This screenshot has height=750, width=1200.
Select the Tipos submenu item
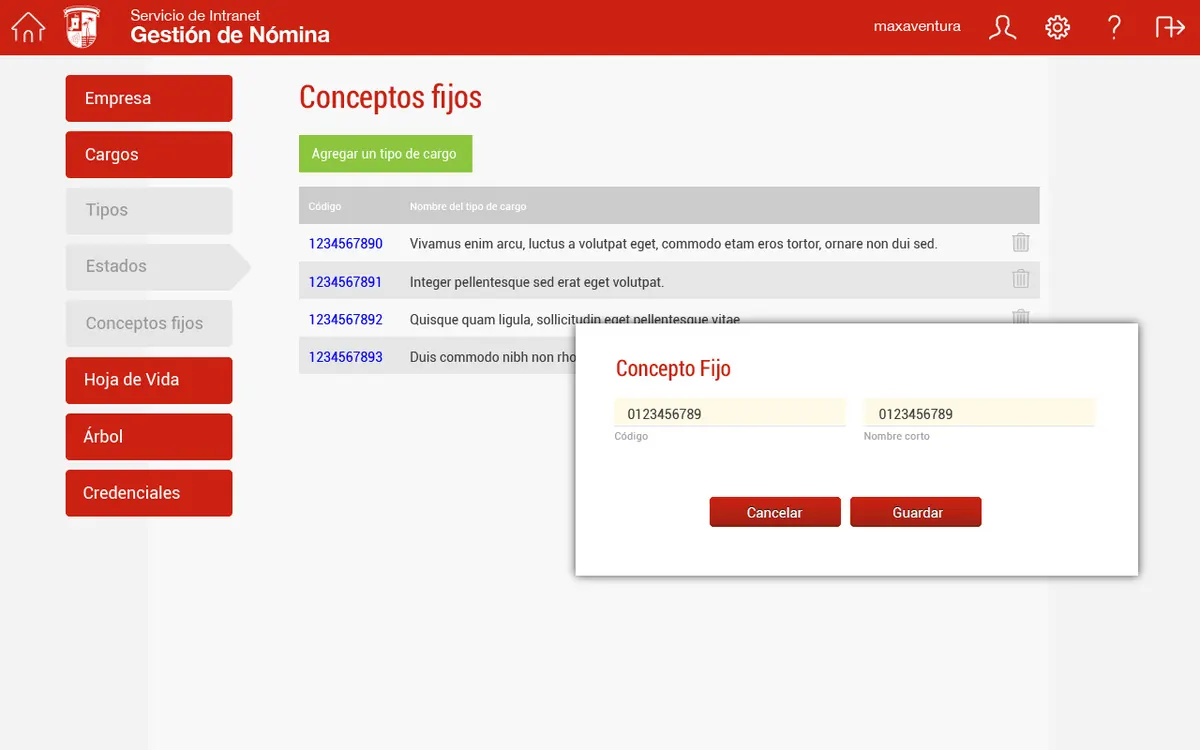click(149, 210)
